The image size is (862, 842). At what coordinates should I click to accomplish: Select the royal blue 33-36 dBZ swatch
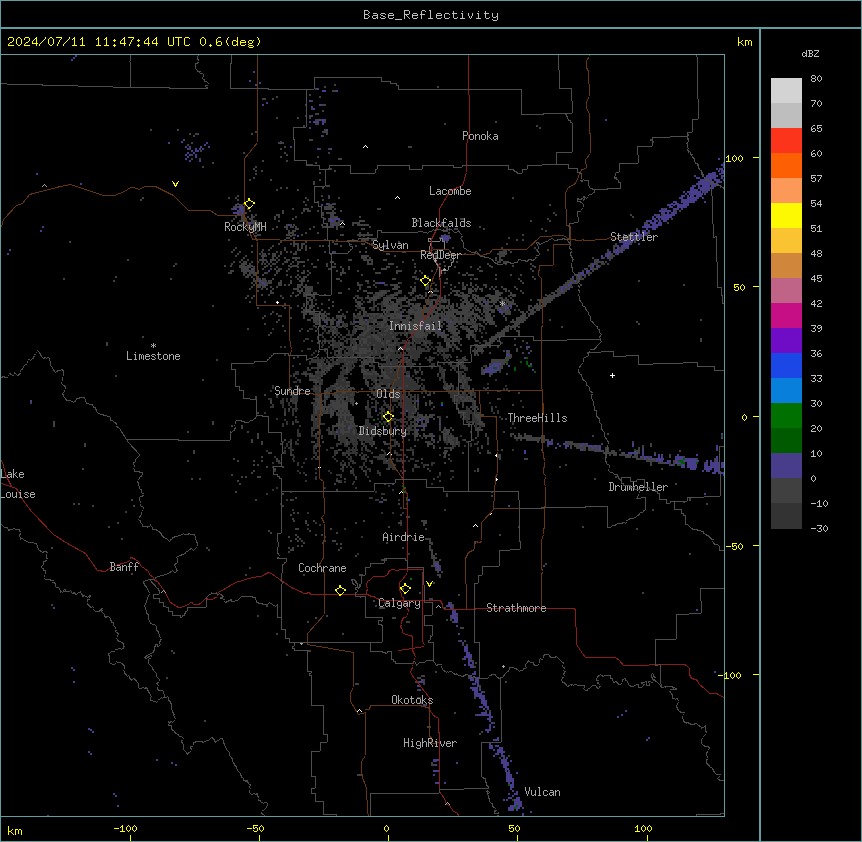(x=786, y=365)
